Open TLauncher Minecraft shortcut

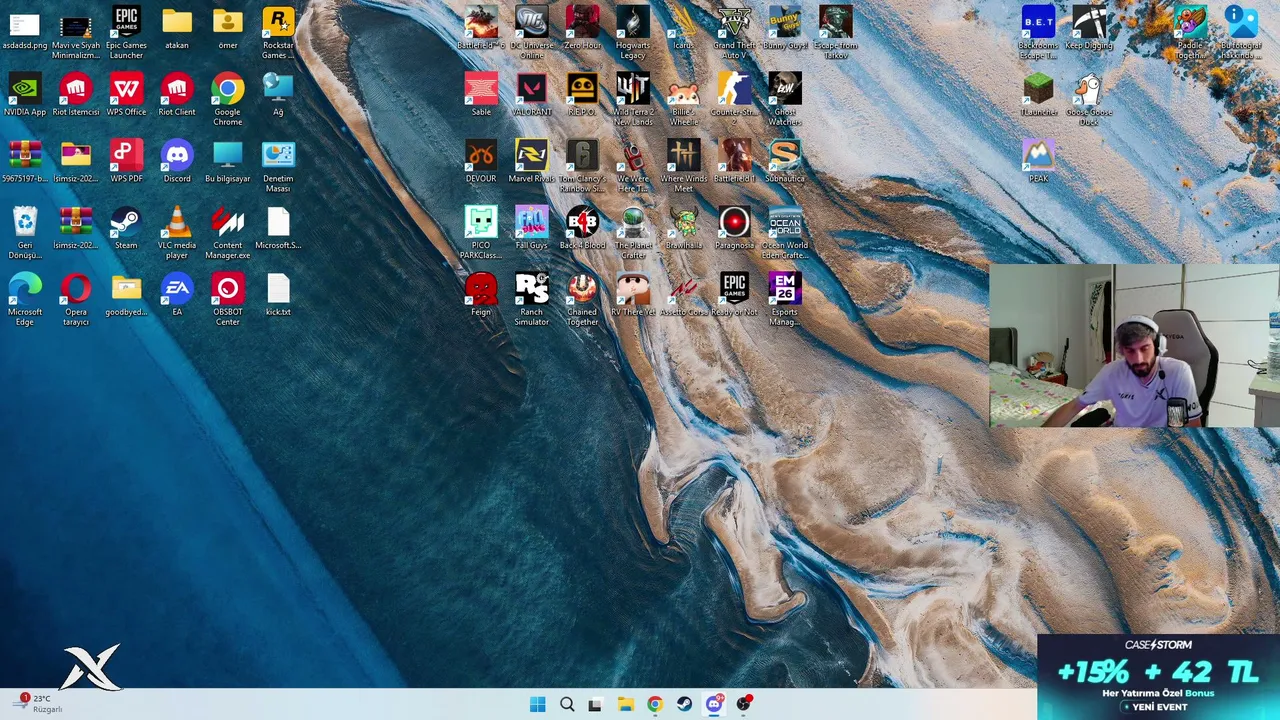coord(1038,95)
